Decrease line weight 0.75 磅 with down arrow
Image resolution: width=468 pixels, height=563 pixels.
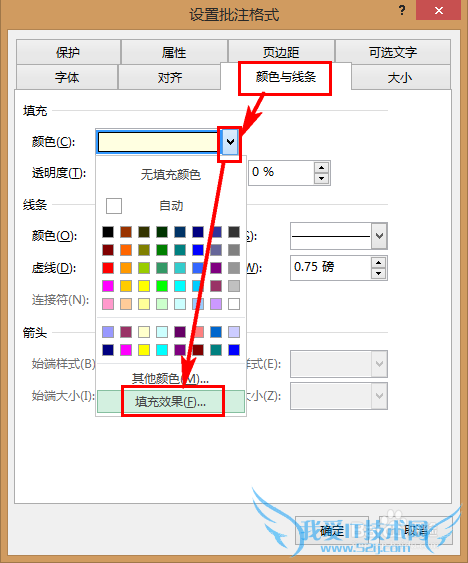pos(379,274)
